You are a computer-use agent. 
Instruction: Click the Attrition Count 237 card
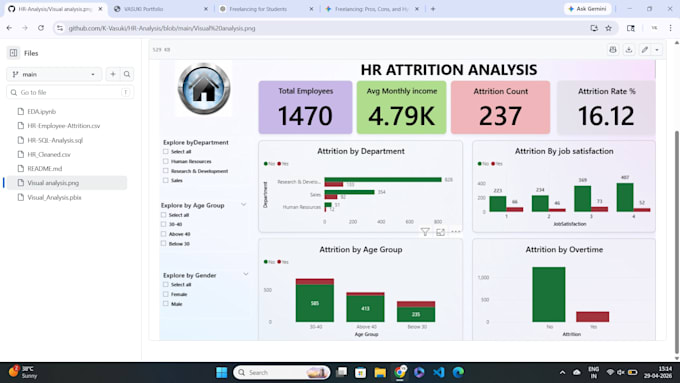500,107
